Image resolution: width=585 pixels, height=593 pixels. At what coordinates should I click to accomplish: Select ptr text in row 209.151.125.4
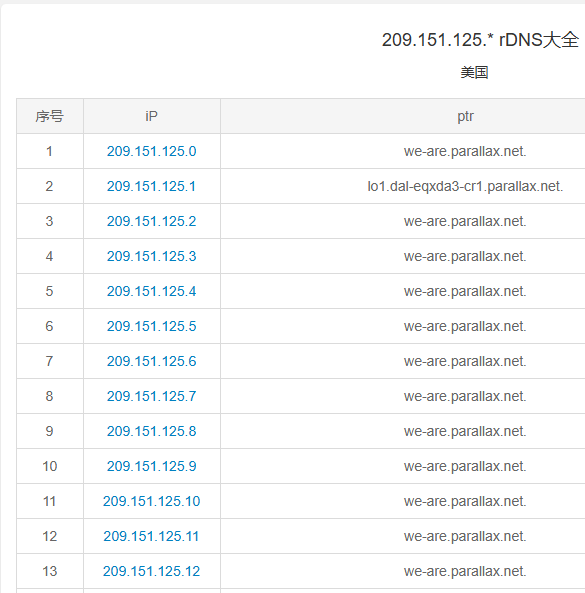[x=465, y=291]
